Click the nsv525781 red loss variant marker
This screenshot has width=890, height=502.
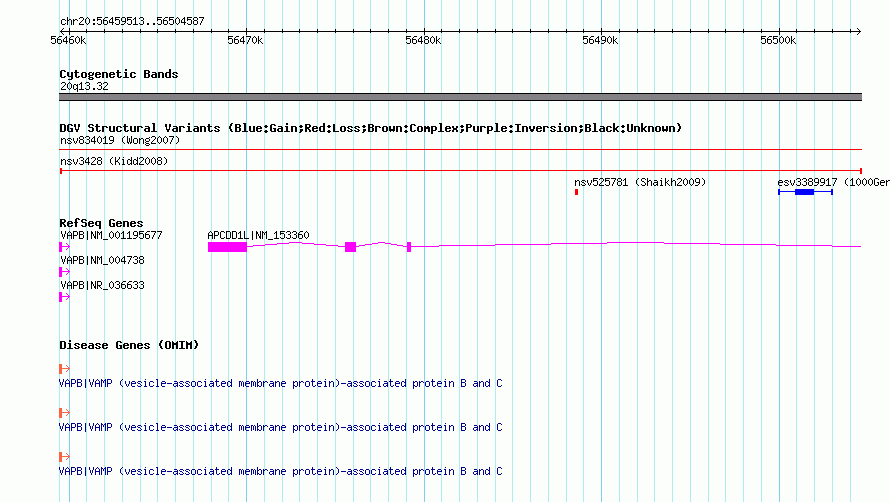click(x=576, y=192)
